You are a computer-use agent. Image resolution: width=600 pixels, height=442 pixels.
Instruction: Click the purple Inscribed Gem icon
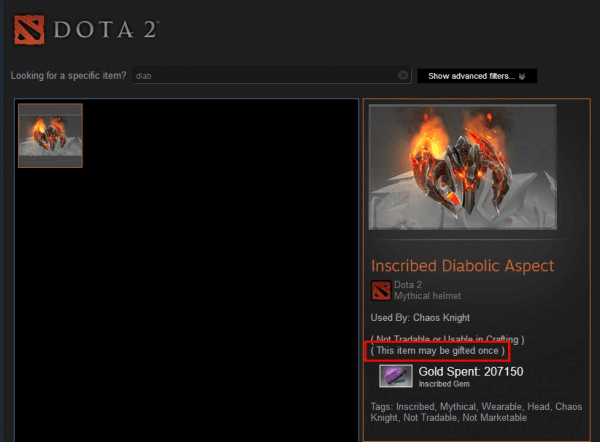[396, 376]
